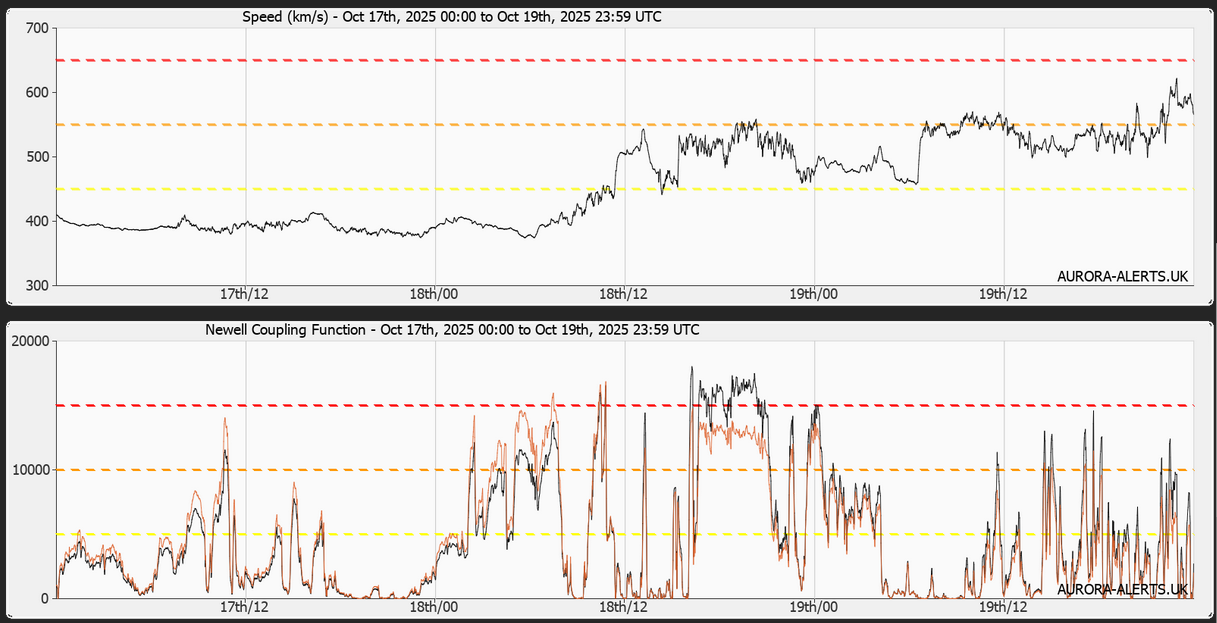Select the 19th/12 tick on Newell chart
1217x623 pixels.
click(x=1003, y=607)
